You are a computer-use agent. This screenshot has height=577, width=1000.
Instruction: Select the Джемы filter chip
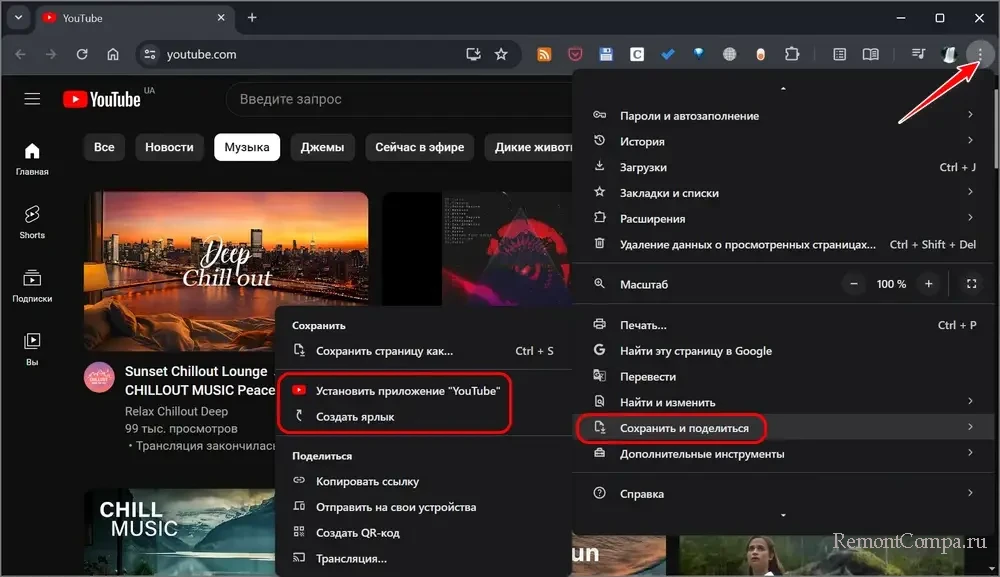coord(322,147)
